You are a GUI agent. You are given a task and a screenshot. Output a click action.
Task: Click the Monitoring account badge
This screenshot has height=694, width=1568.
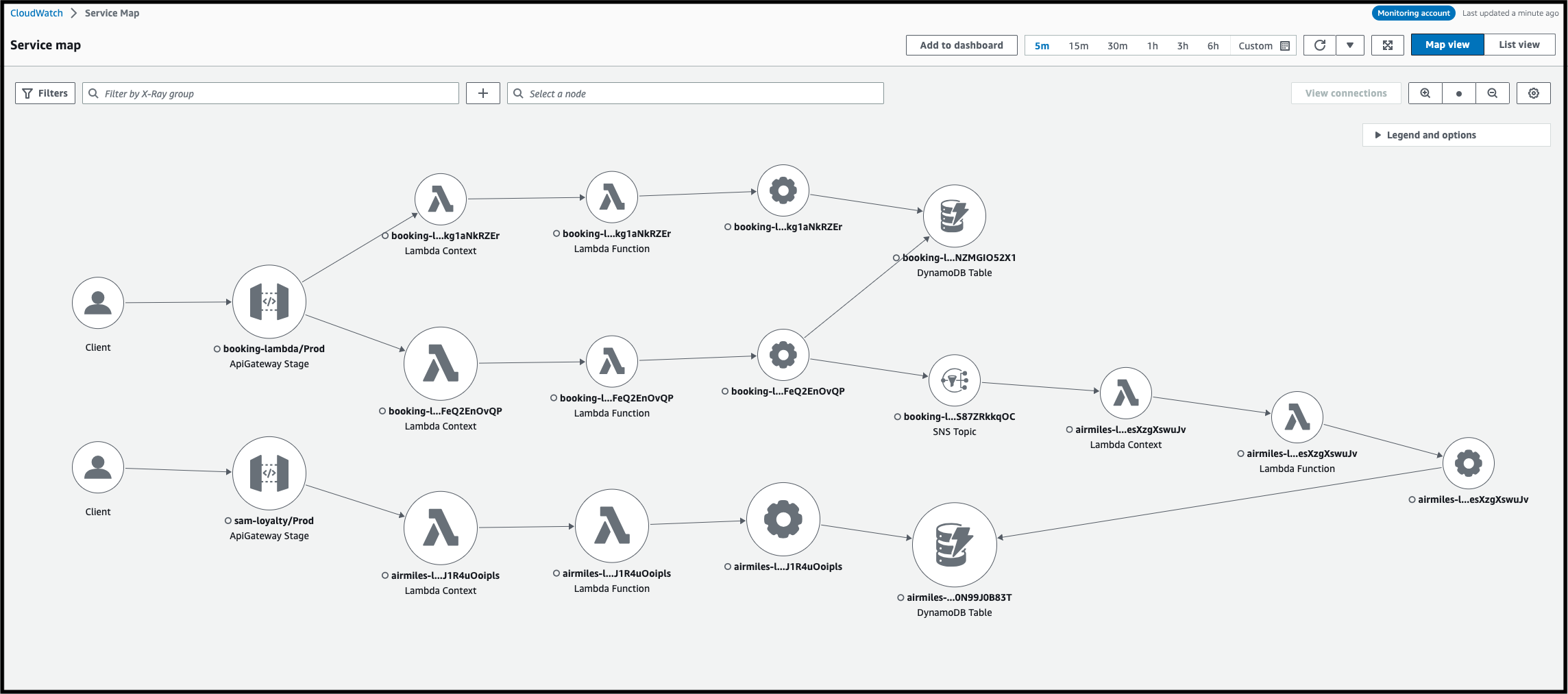(1414, 13)
